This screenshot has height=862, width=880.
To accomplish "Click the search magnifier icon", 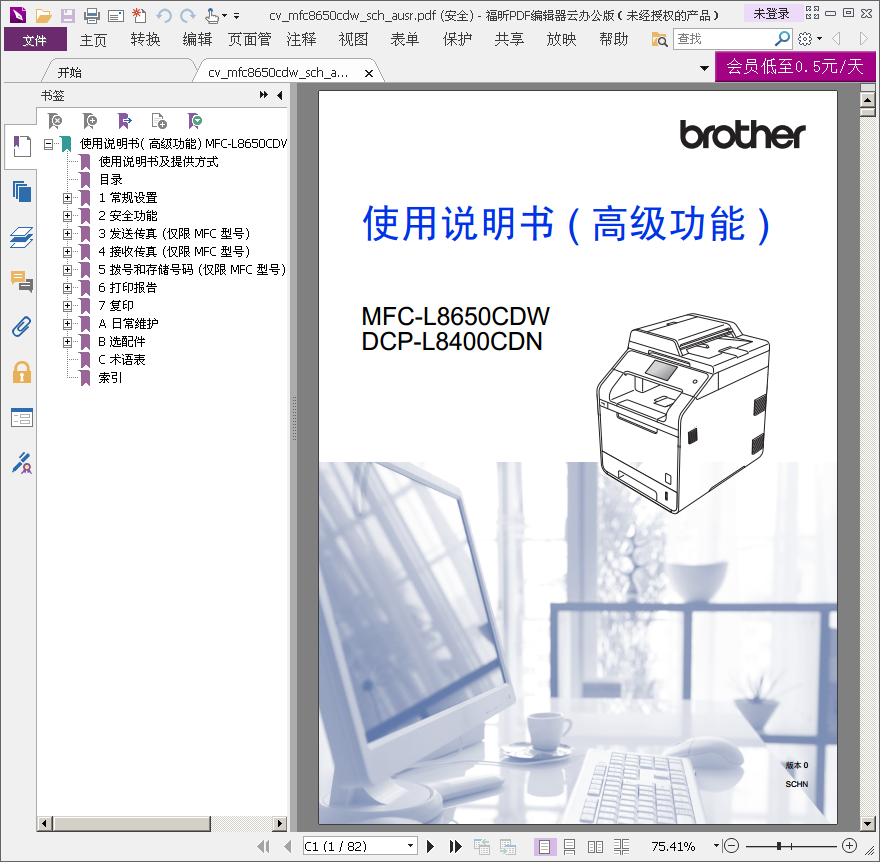I will (x=782, y=39).
